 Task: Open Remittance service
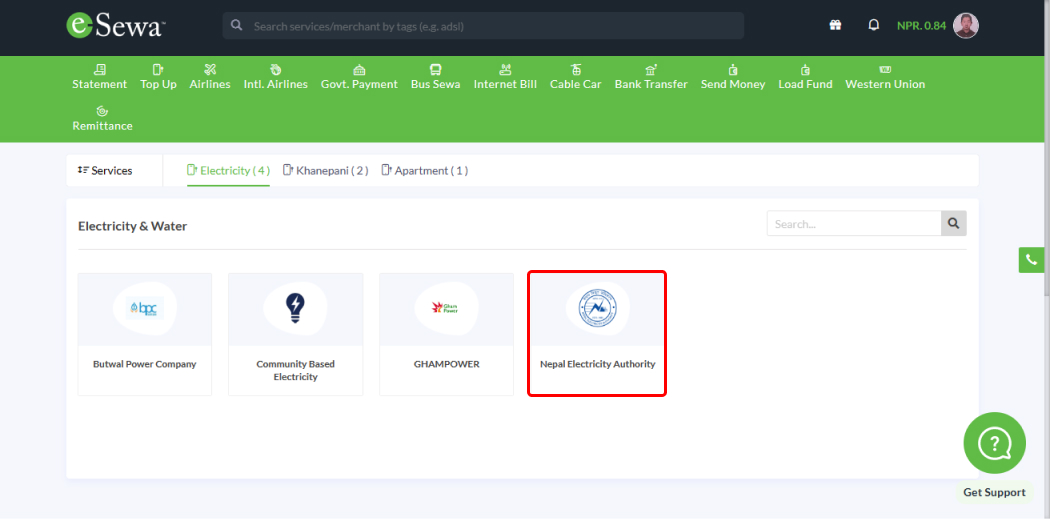102,119
